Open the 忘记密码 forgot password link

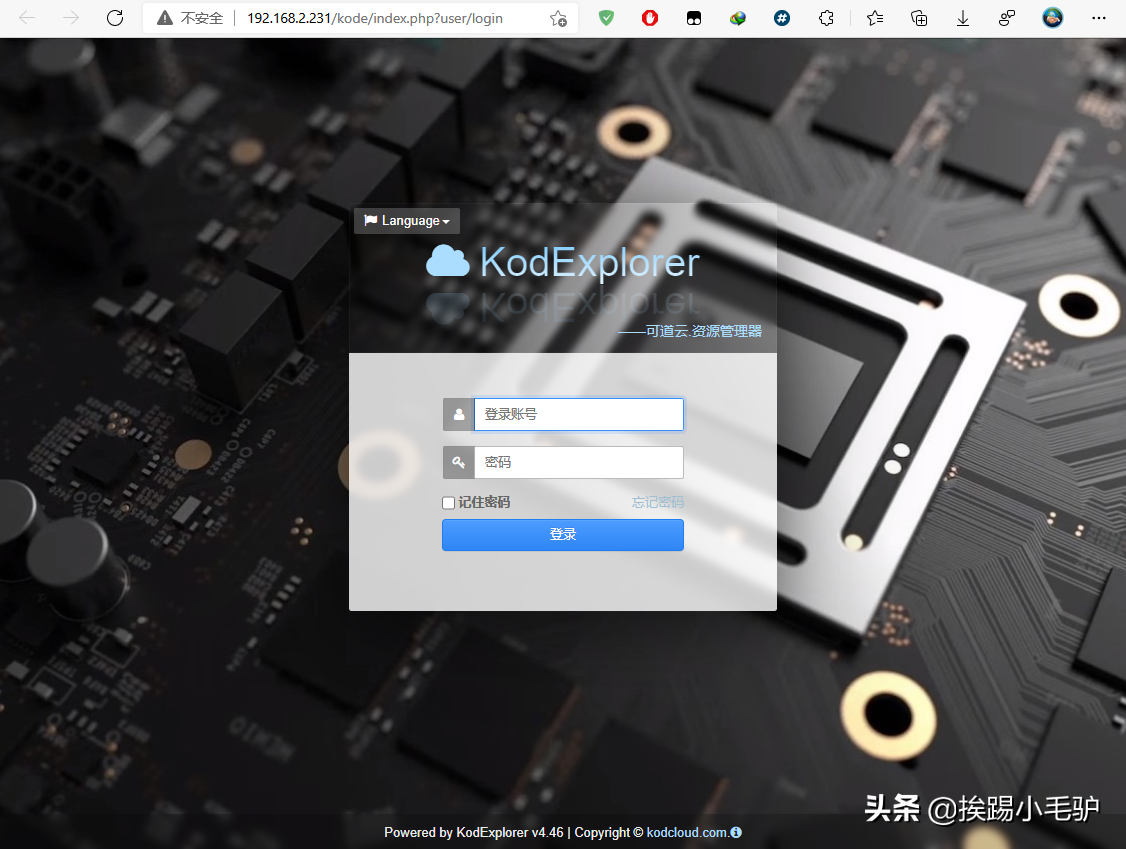(657, 502)
